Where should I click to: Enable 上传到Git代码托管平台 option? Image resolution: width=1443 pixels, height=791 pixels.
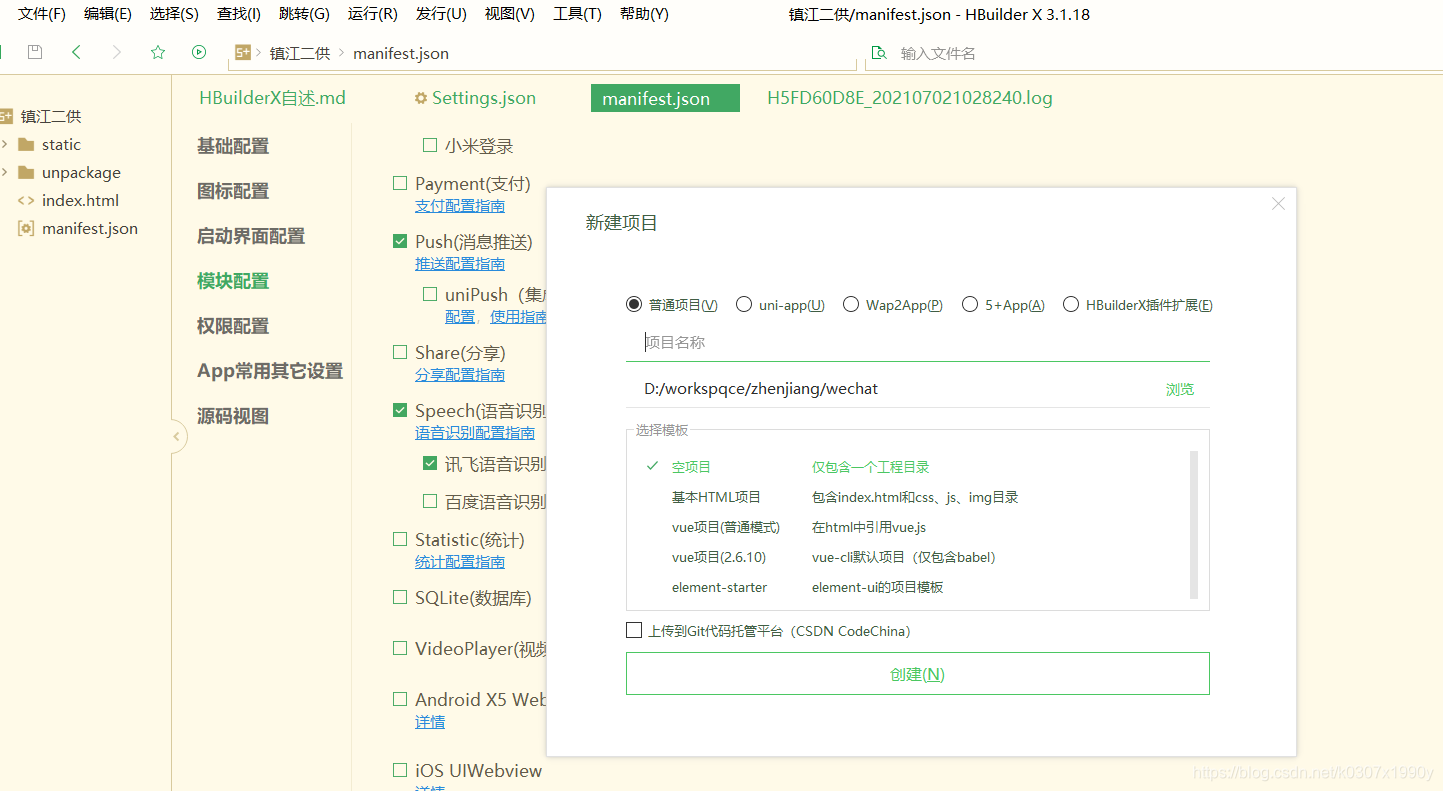click(x=633, y=630)
